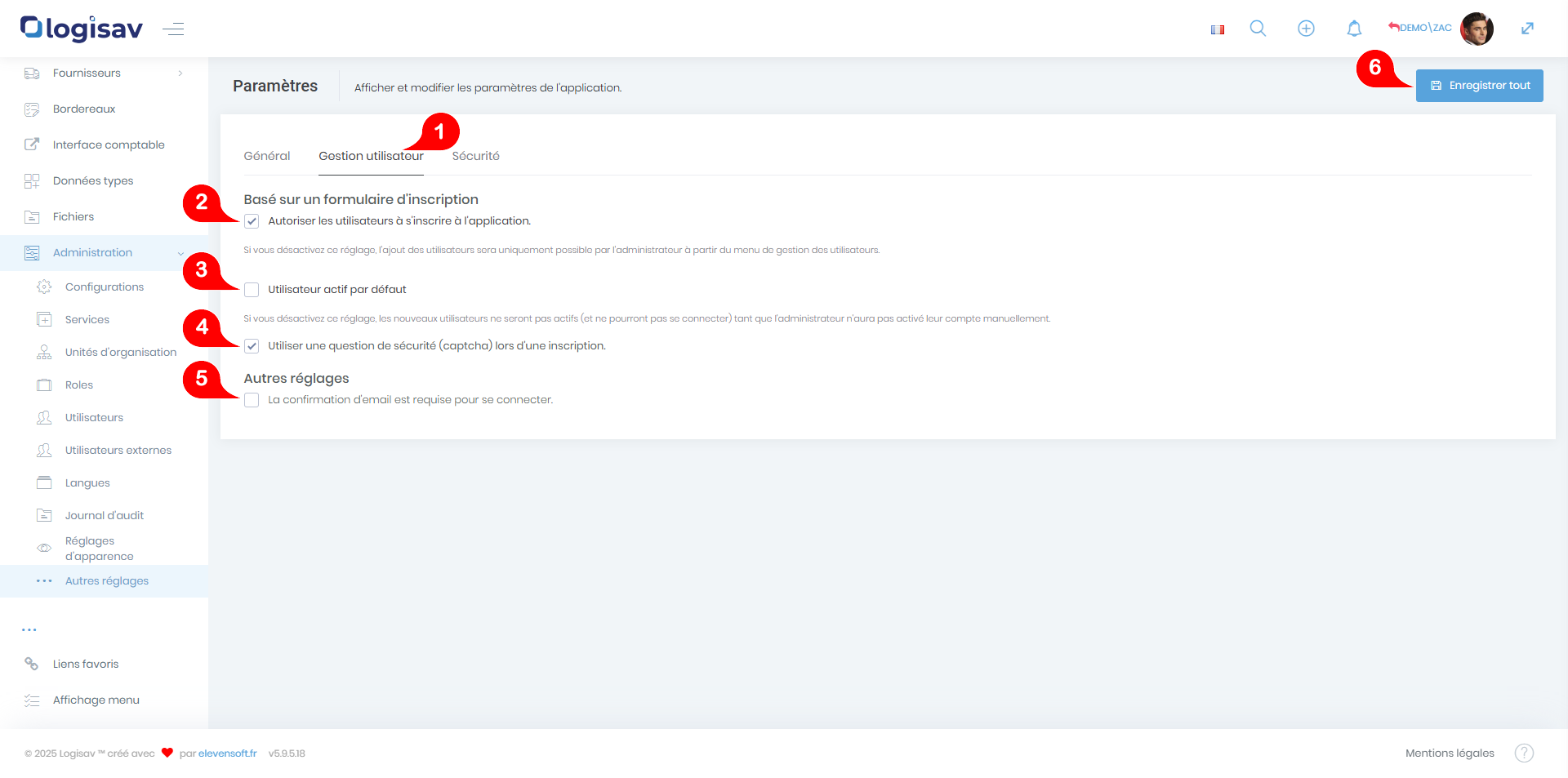
Task: Open the notifications bell icon
Action: pos(1354,29)
